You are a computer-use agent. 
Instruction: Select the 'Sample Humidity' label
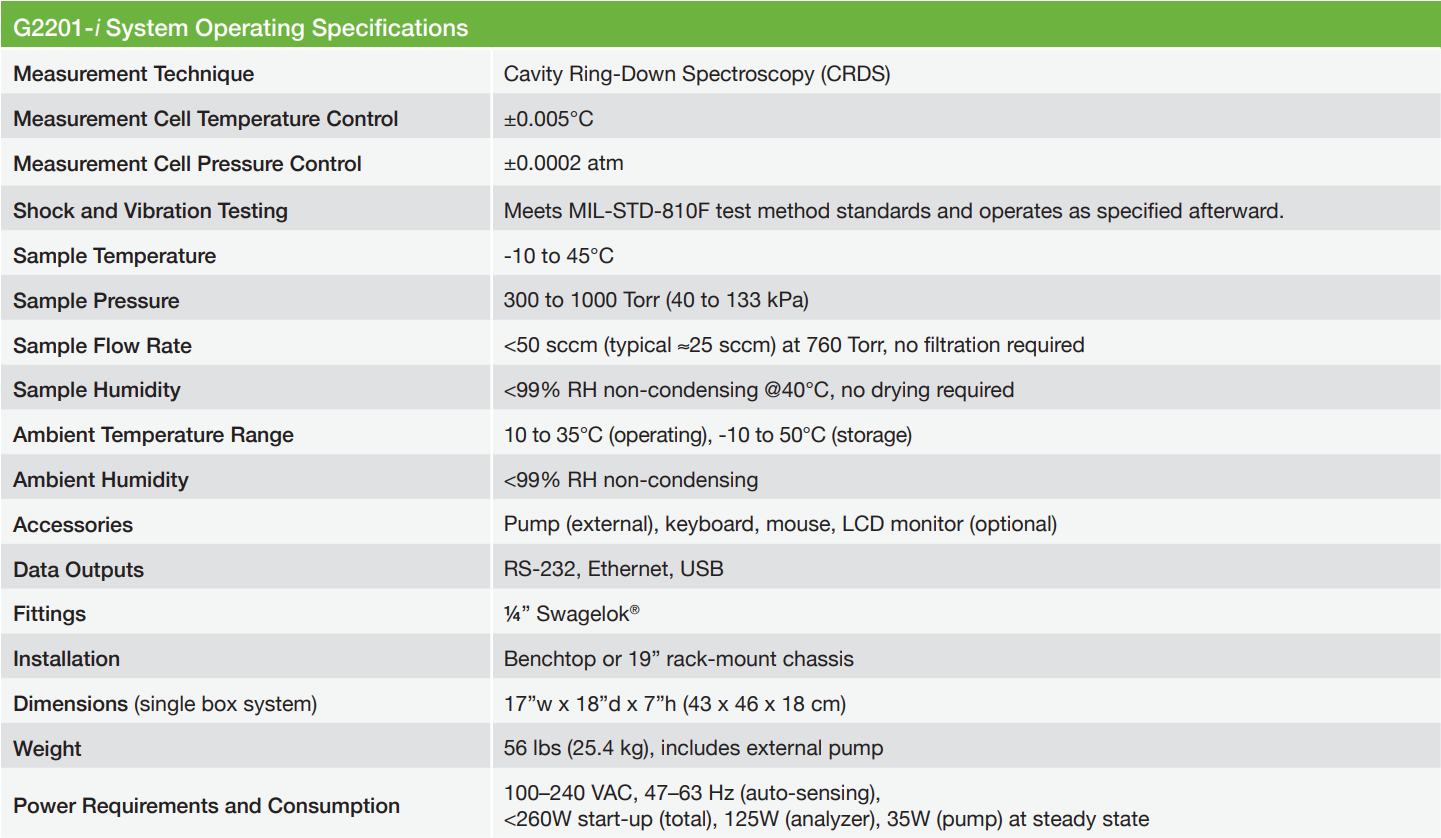[x=97, y=390]
